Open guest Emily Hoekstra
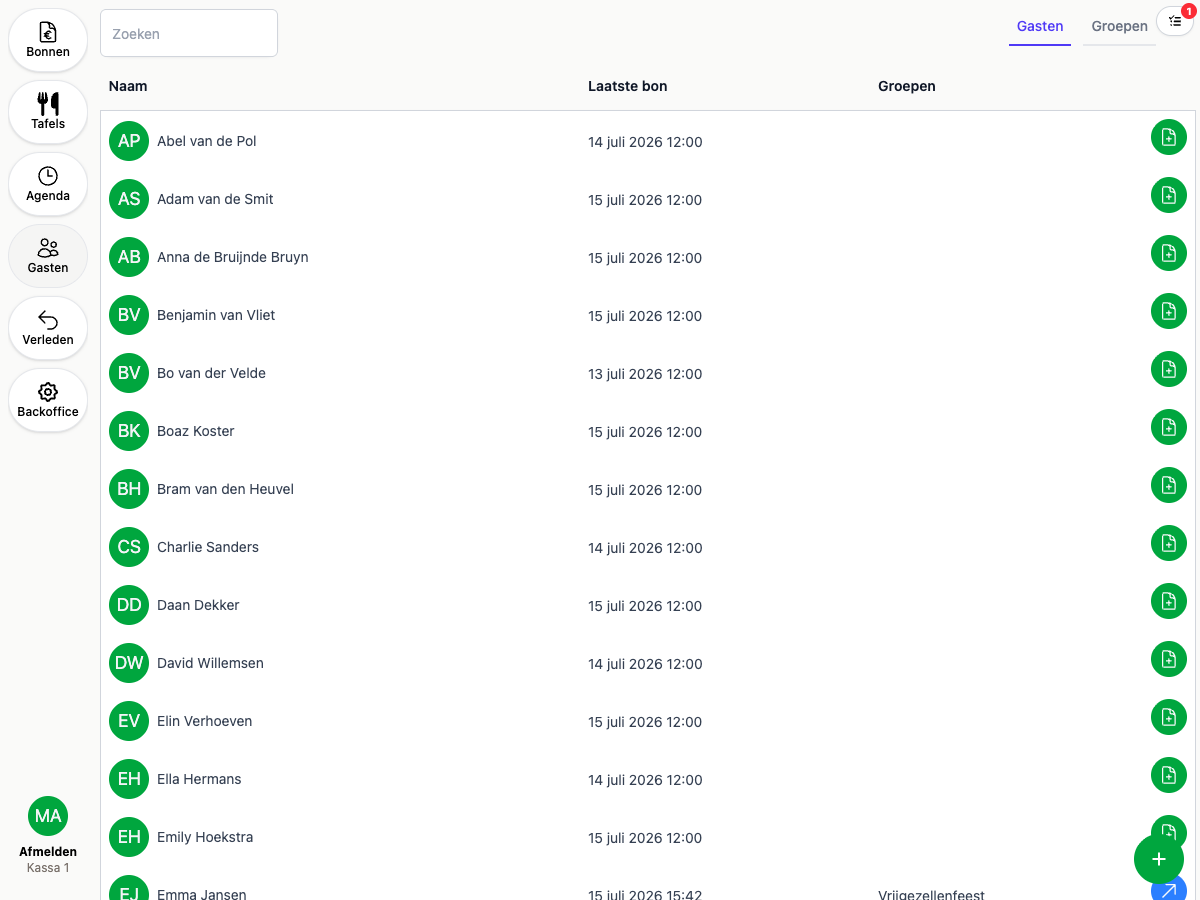1200x900 pixels. (x=205, y=837)
